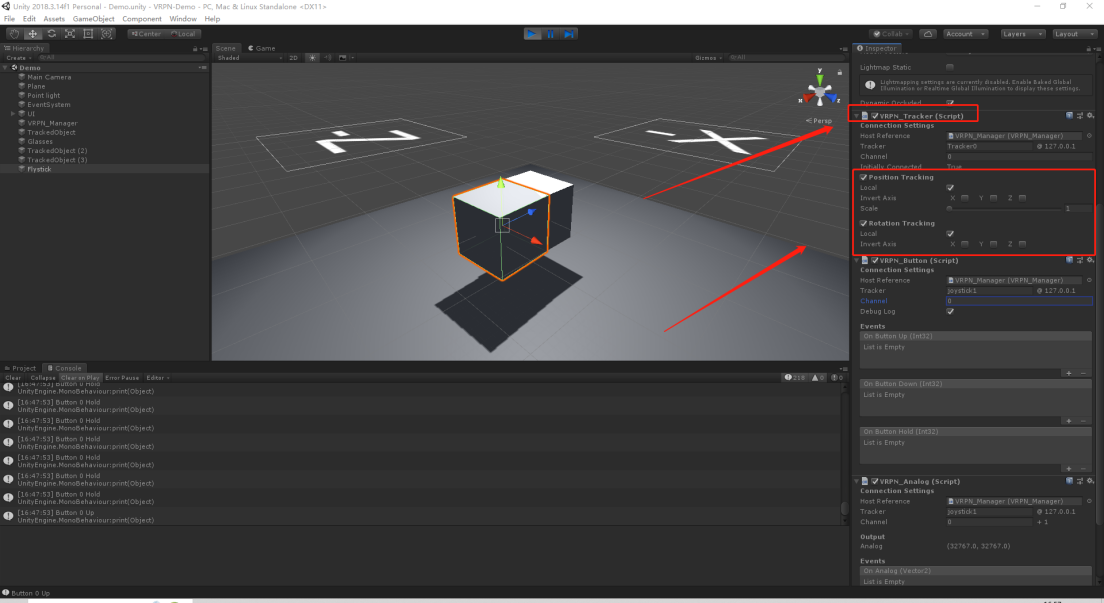Switch to the Game tab
Viewport: 1104px width, 603px height.
[x=261, y=49]
